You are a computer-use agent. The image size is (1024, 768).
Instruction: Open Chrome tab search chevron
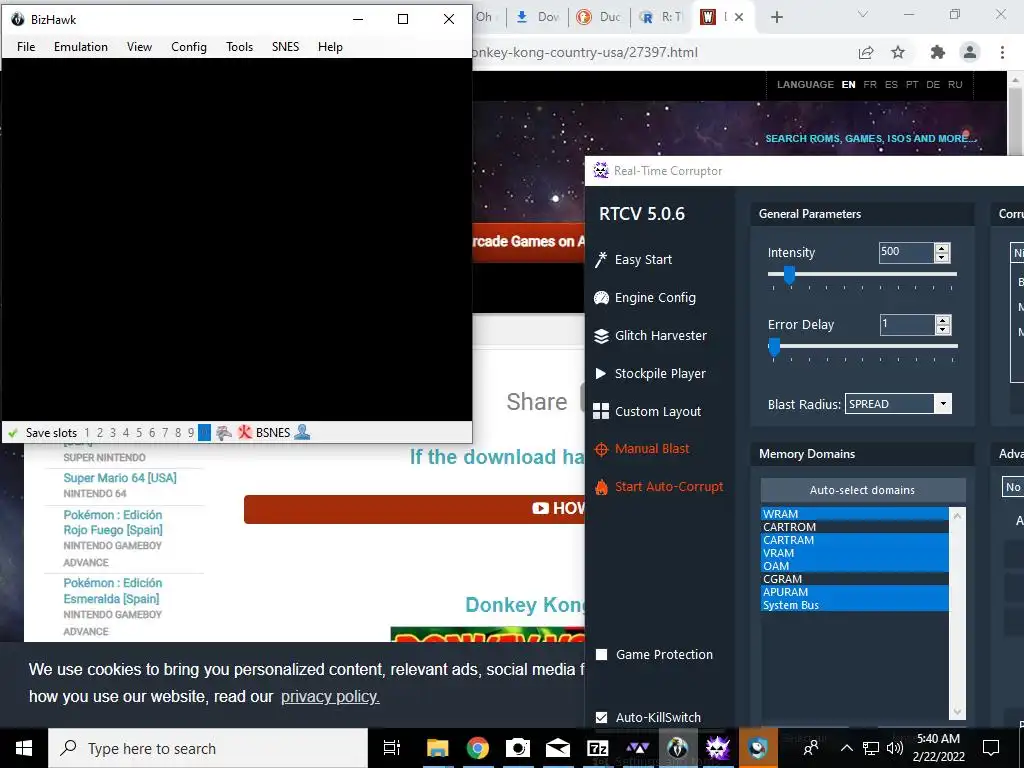coord(863,14)
